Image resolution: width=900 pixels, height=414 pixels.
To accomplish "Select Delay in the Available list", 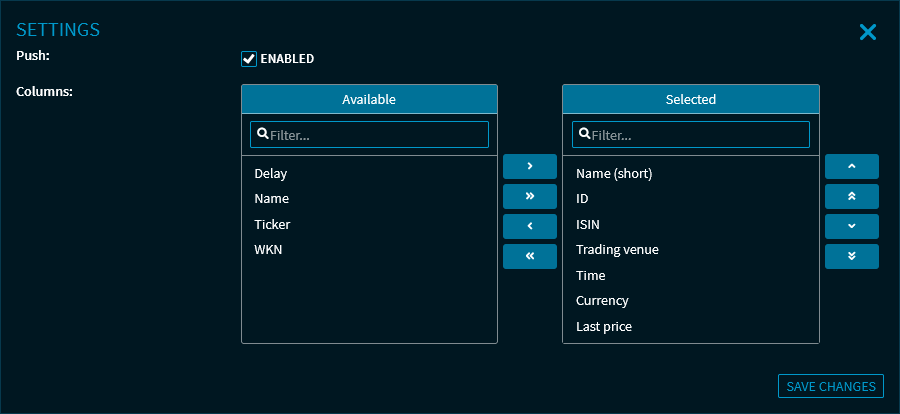I will tap(271, 174).
